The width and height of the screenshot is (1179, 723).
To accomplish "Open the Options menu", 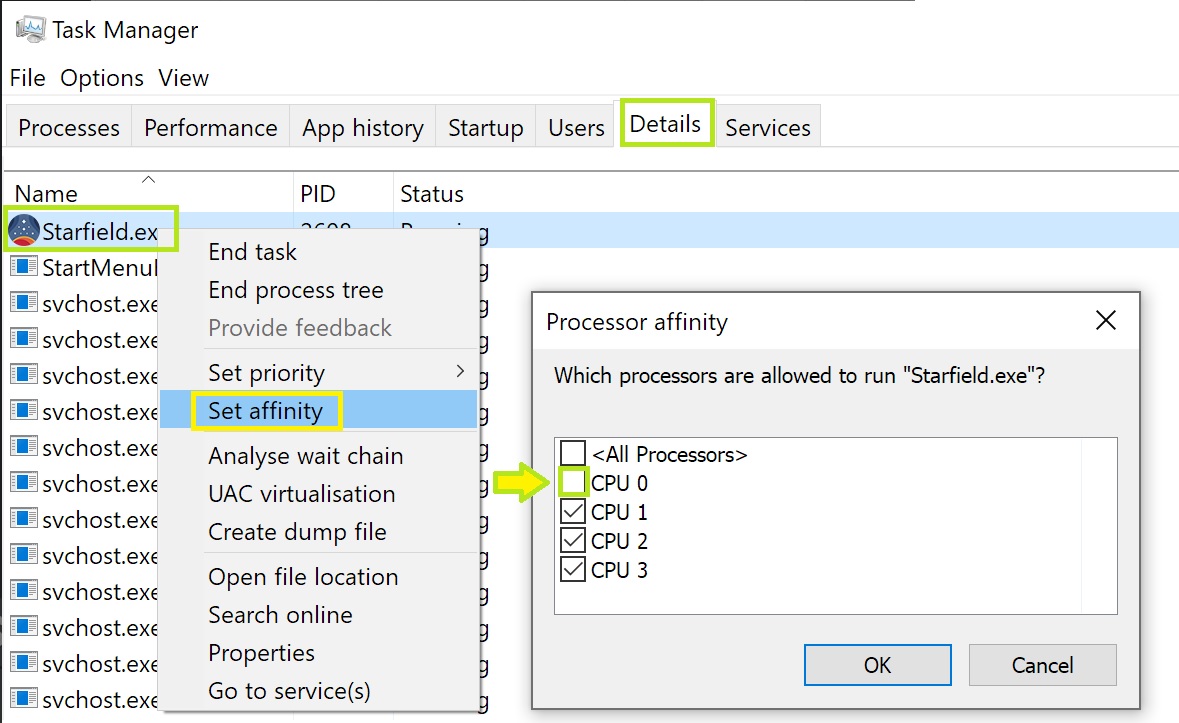I will pyautogui.click(x=102, y=78).
